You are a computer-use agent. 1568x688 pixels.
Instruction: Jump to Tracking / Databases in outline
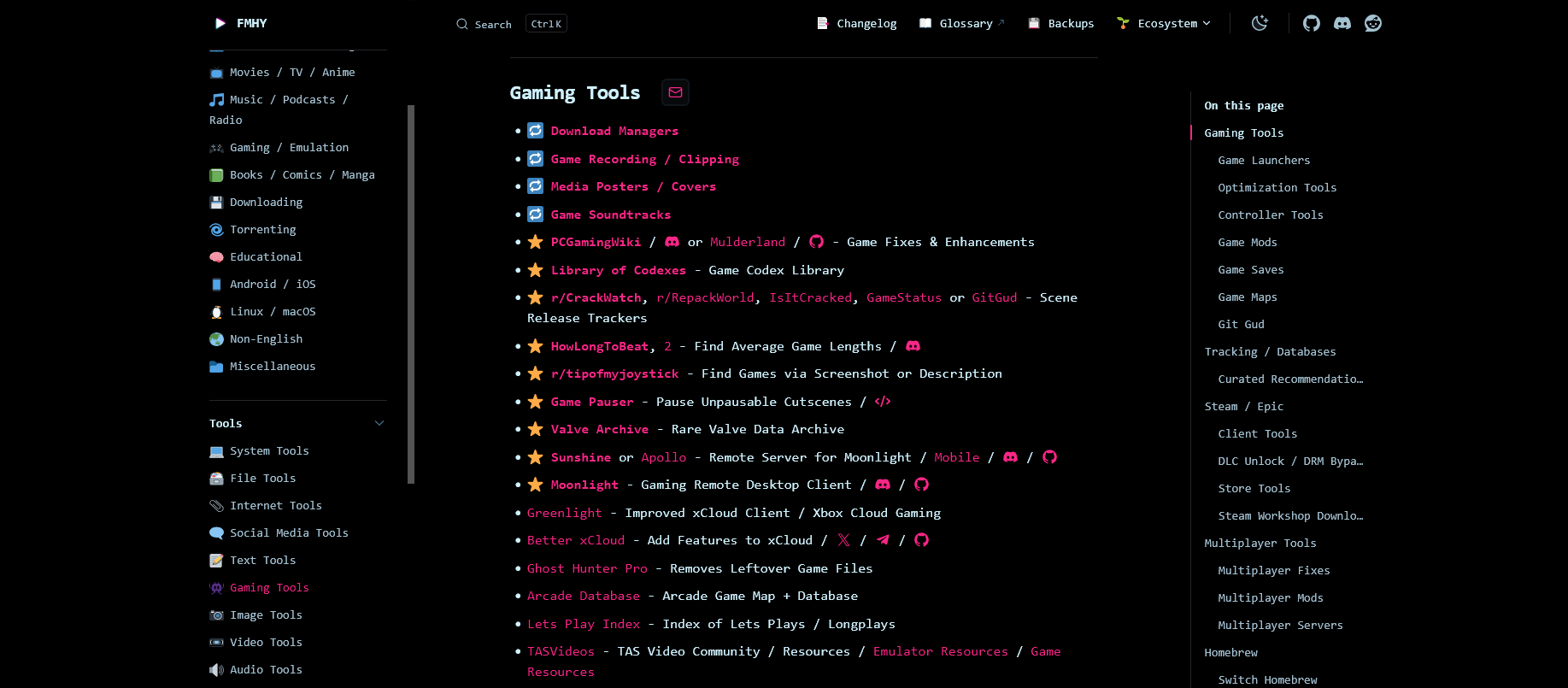click(1271, 351)
